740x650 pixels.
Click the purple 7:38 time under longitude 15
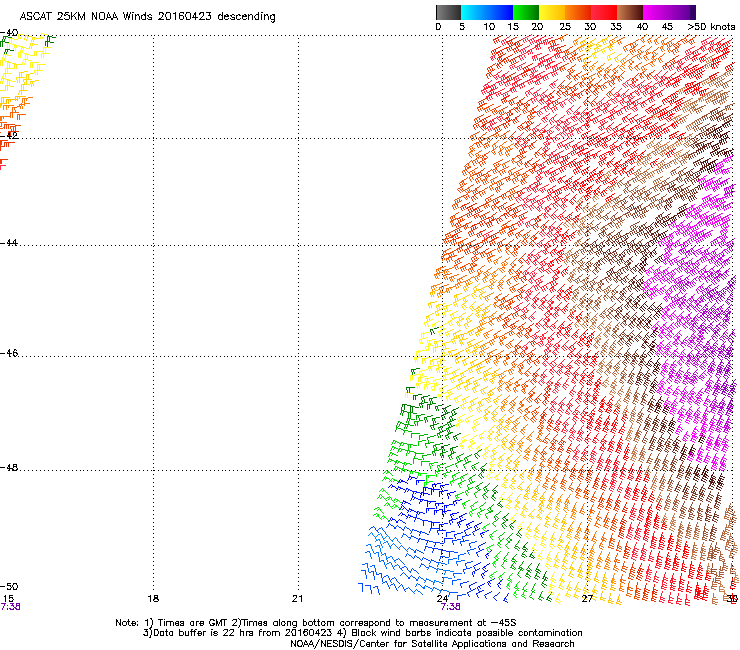pyautogui.click(x=10, y=607)
